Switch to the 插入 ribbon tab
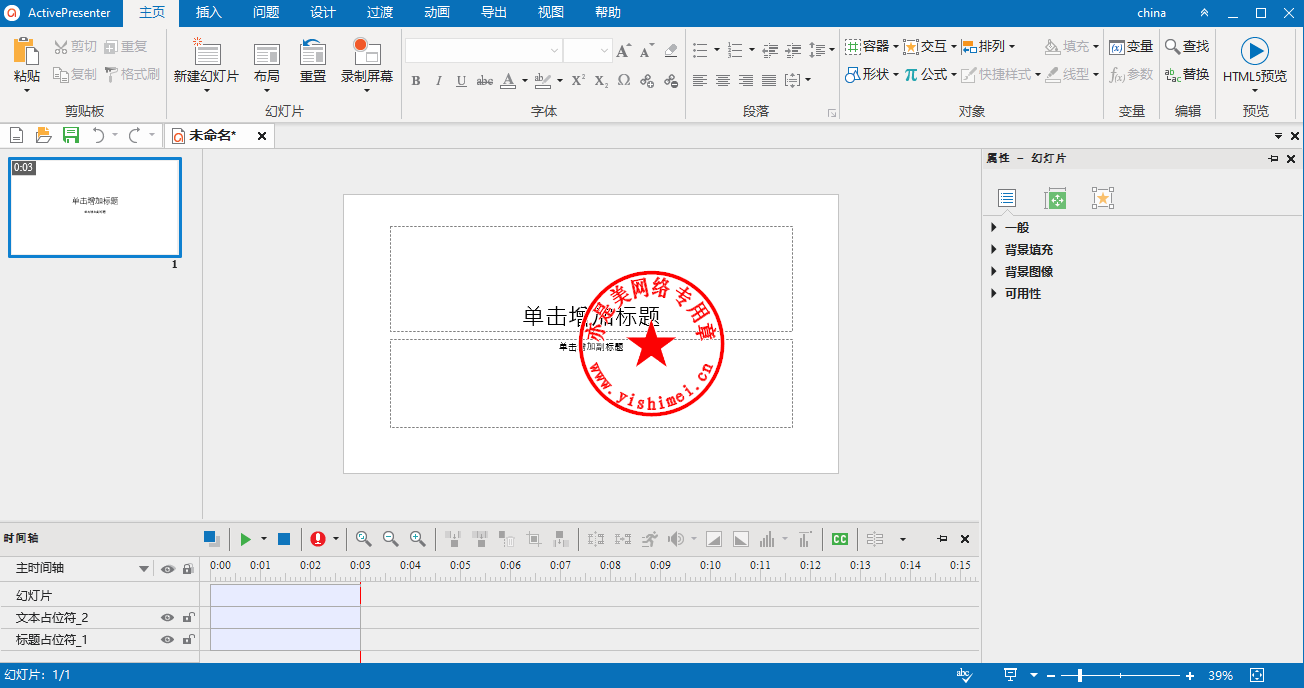Viewport: 1304px width, 688px height. (209, 13)
